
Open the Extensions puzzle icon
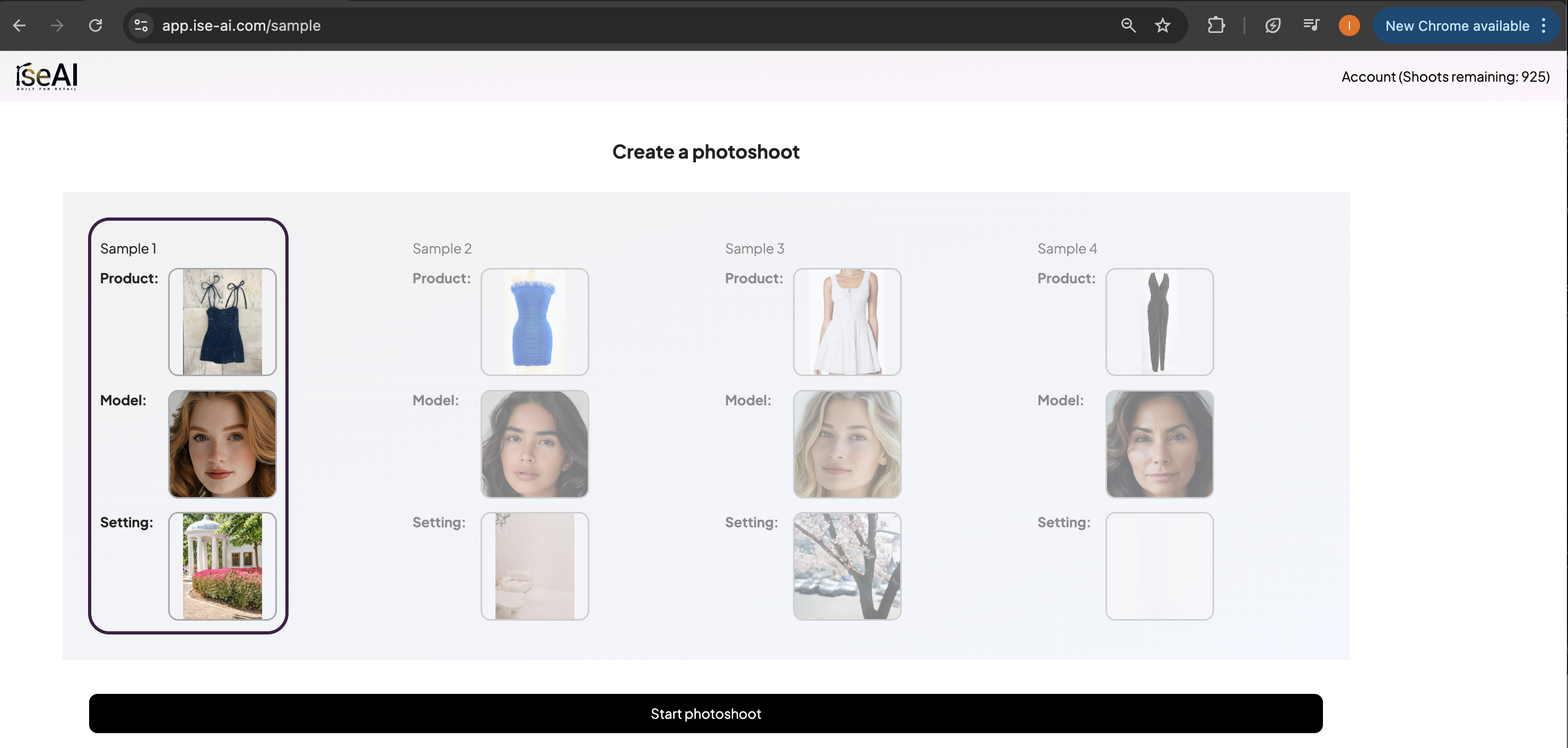pyautogui.click(x=1216, y=25)
